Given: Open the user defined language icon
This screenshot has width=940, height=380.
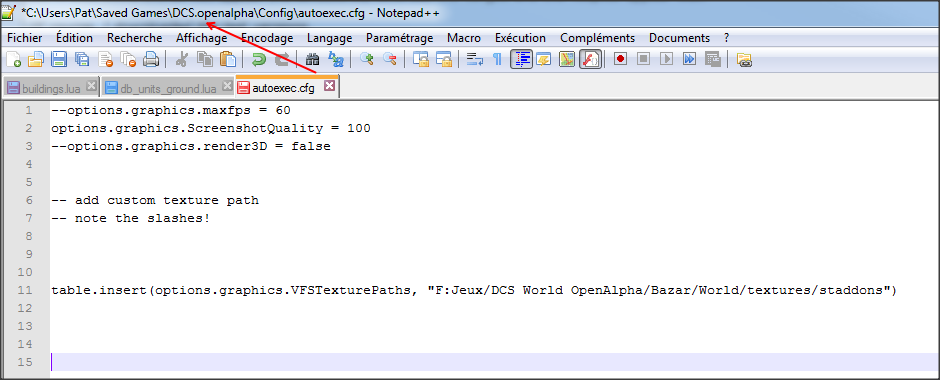Looking at the screenshot, I should pyautogui.click(x=544, y=59).
